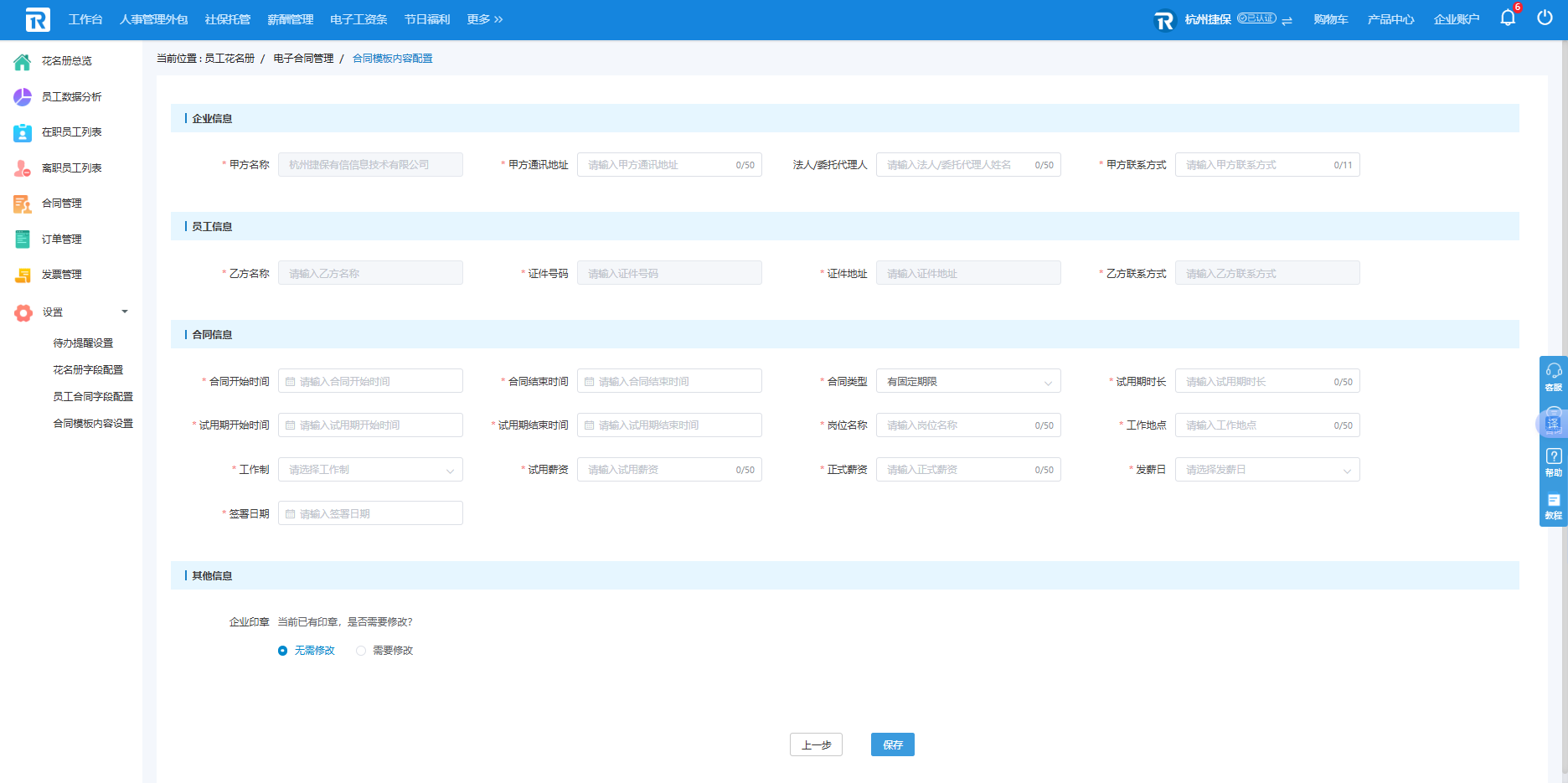Click the 上一步 button
Image resolution: width=1568 pixels, height=783 pixels.
816,744
